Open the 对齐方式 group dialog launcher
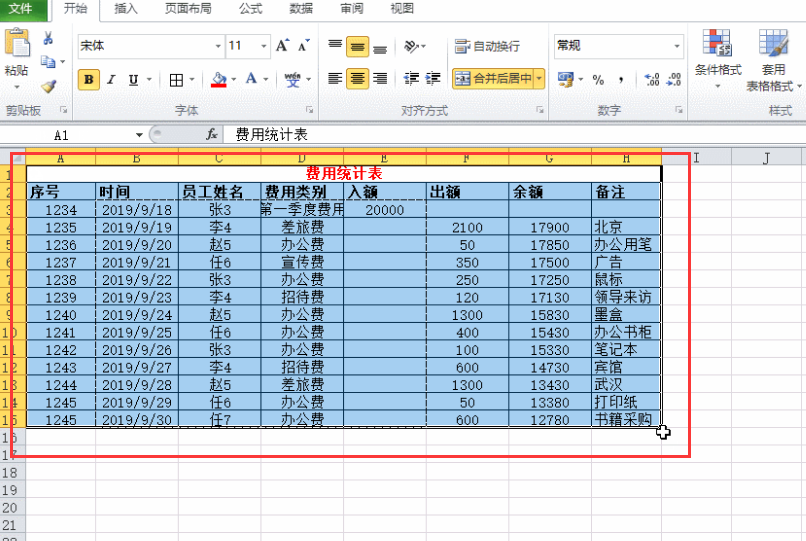Screen dimensions: 806x541 tap(540, 110)
